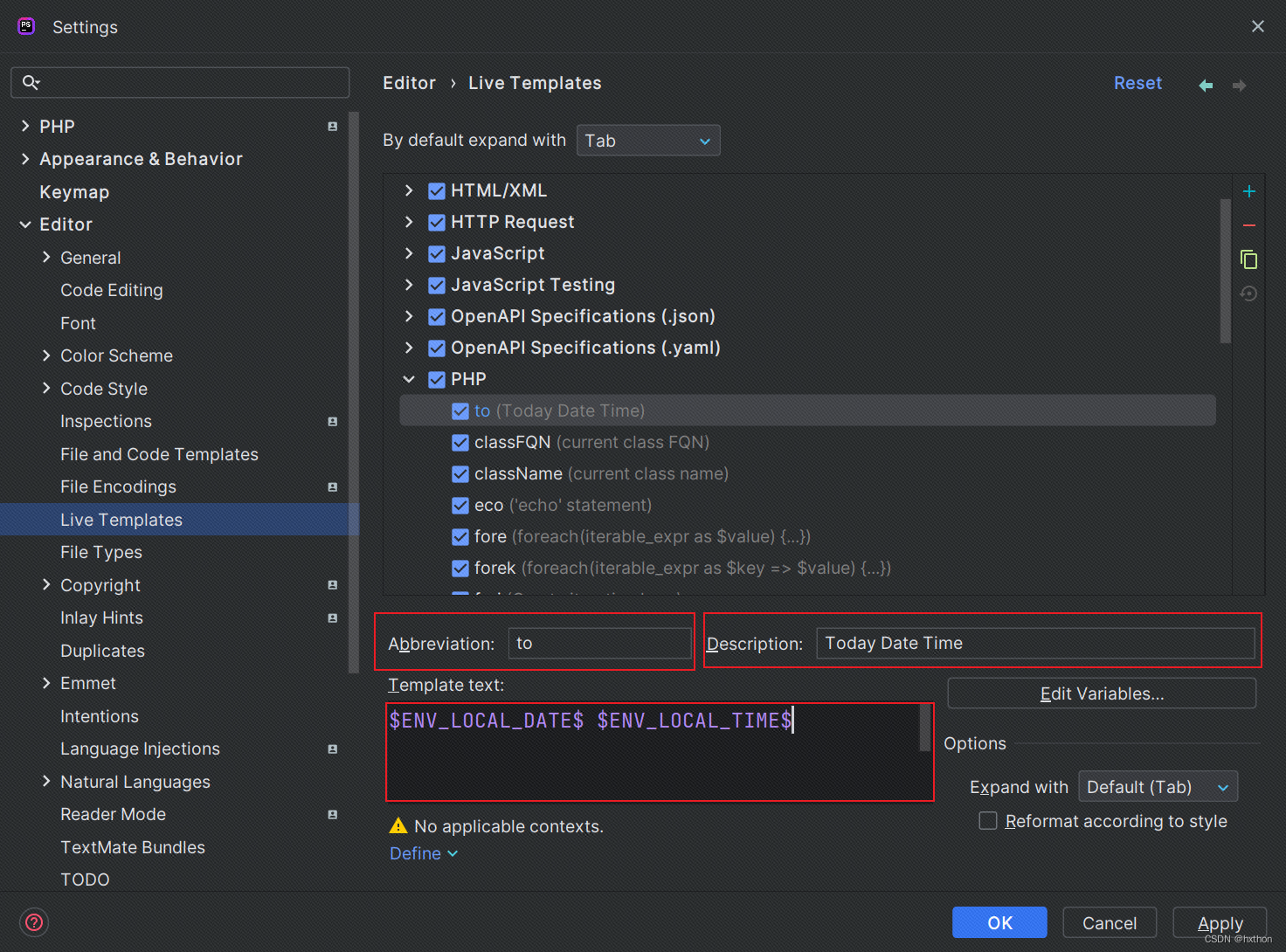1286x952 pixels.
Task: Collapse the PHP template group
Action: coord(409,379)
